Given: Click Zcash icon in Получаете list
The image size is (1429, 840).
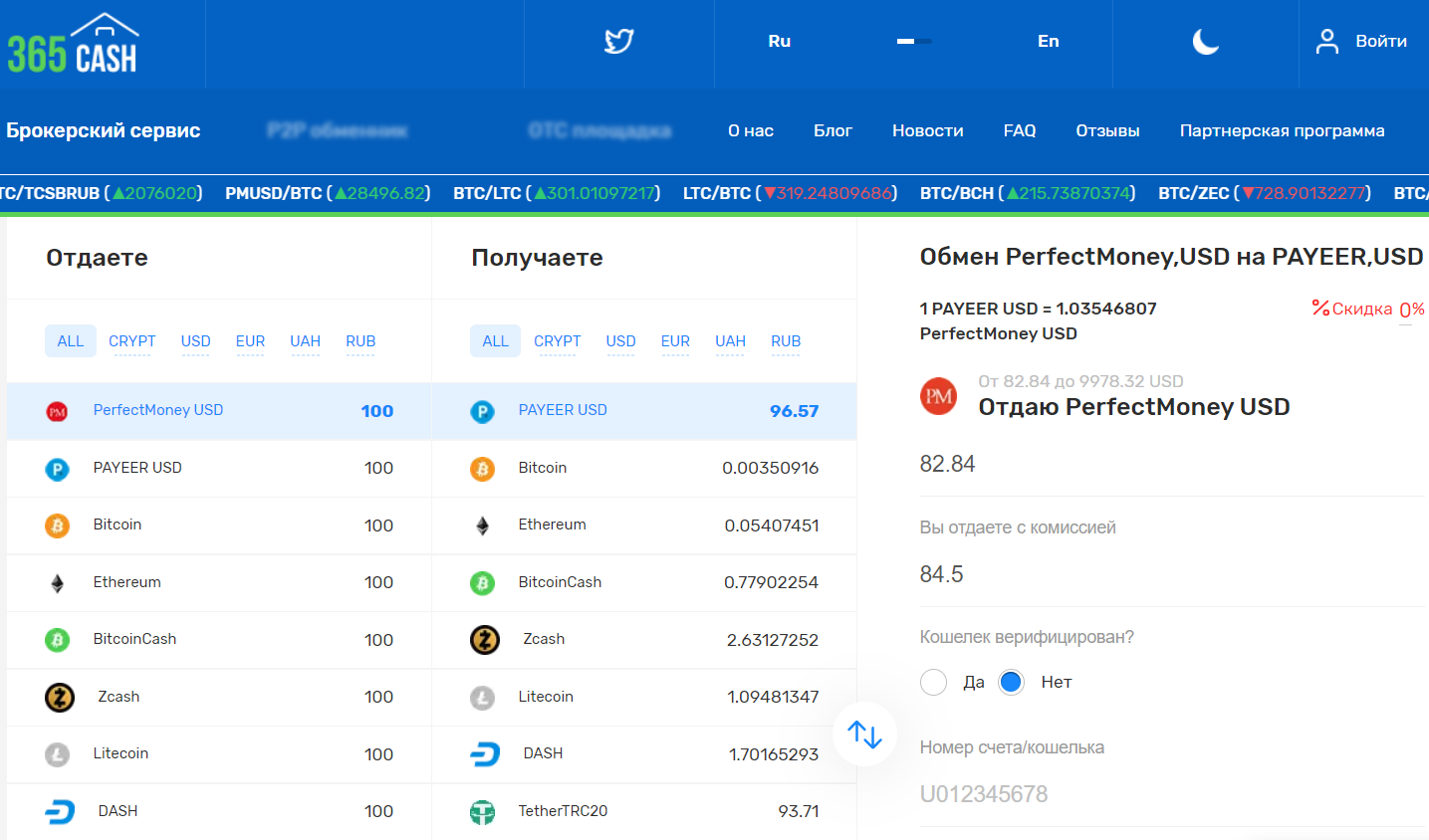Looking at the screenshot, I should (x=485, y=640).
